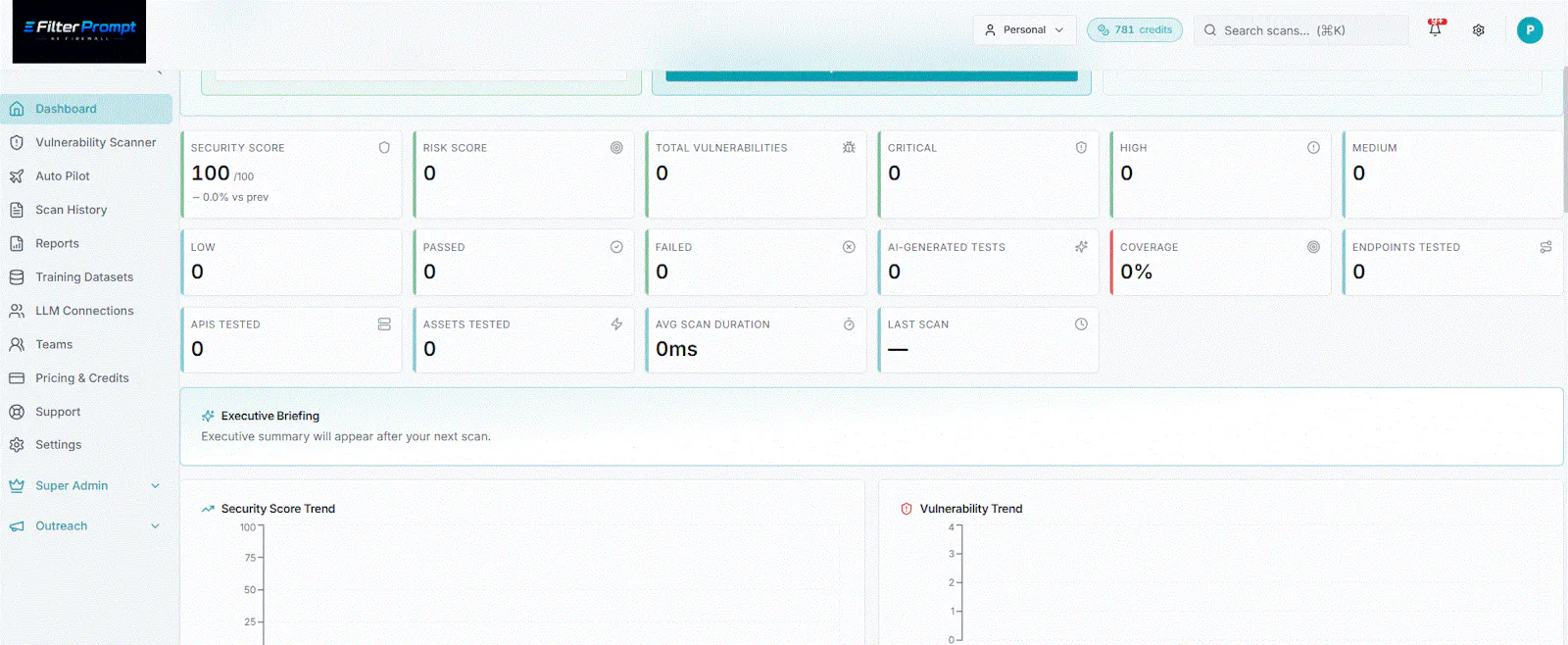The image size is (1568, 645).
Task: Open the Personal workspace dropdown
Action: pos(1025,30)
